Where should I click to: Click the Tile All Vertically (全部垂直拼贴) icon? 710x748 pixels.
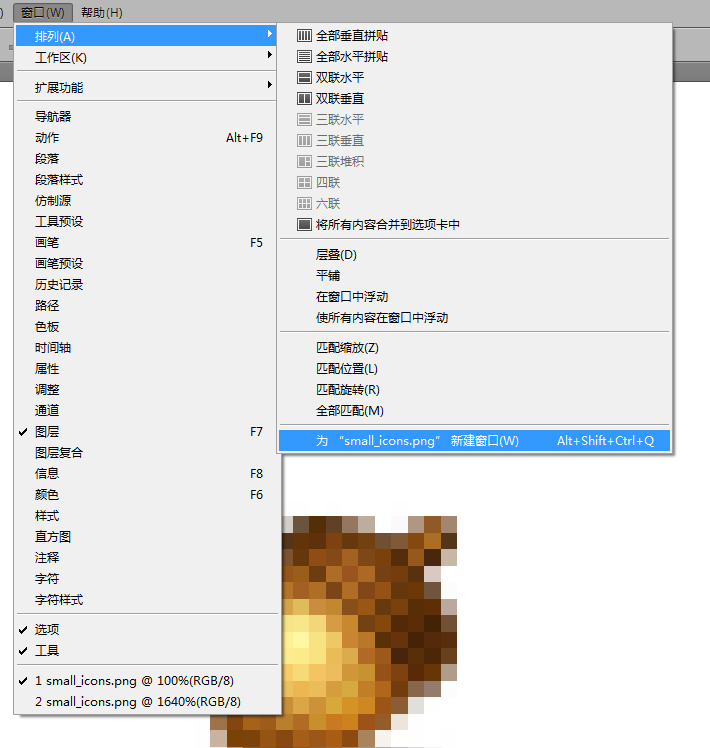click(305, 36)
